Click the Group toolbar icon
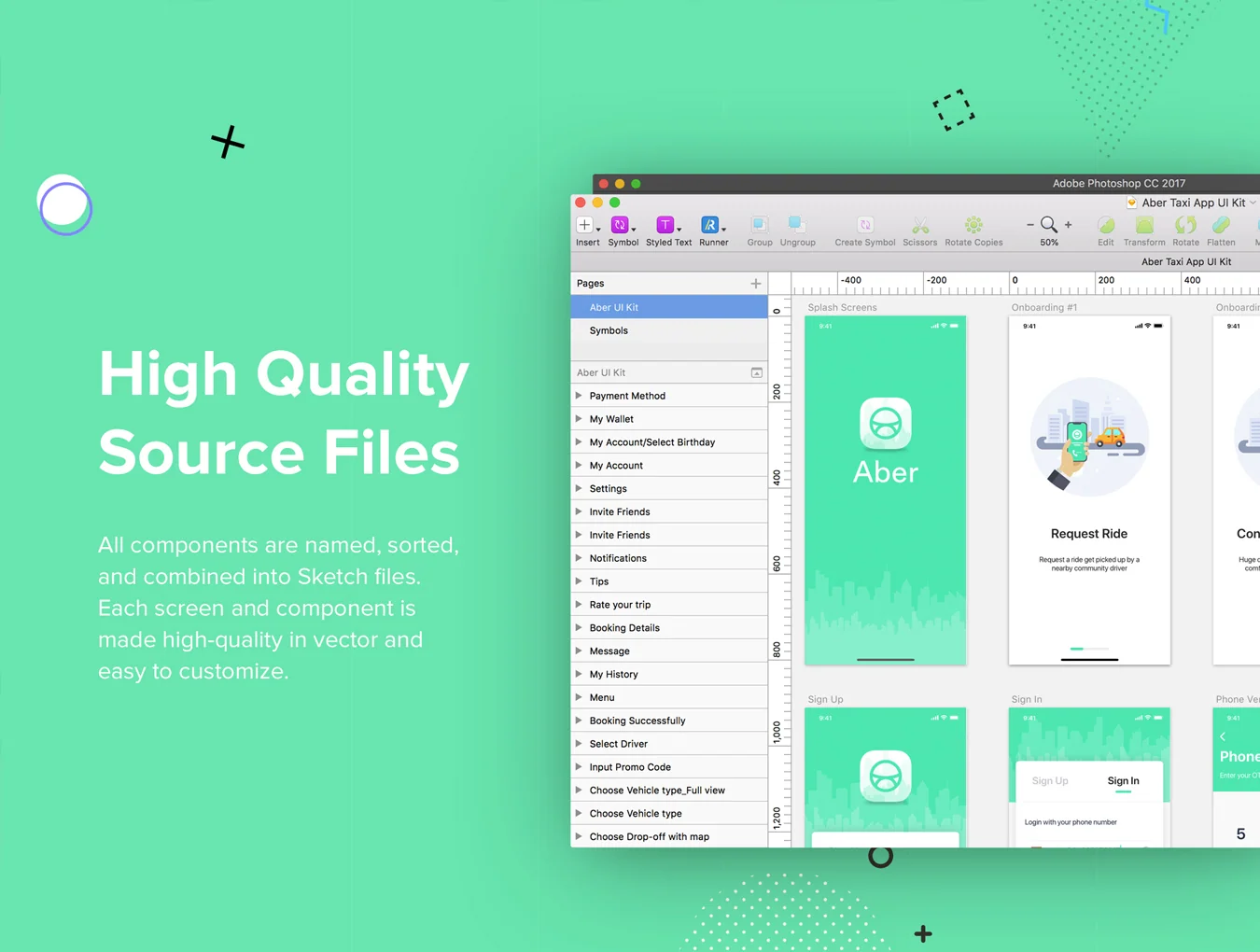Viewport: 1260px width, 952px height. pos(760,225)
